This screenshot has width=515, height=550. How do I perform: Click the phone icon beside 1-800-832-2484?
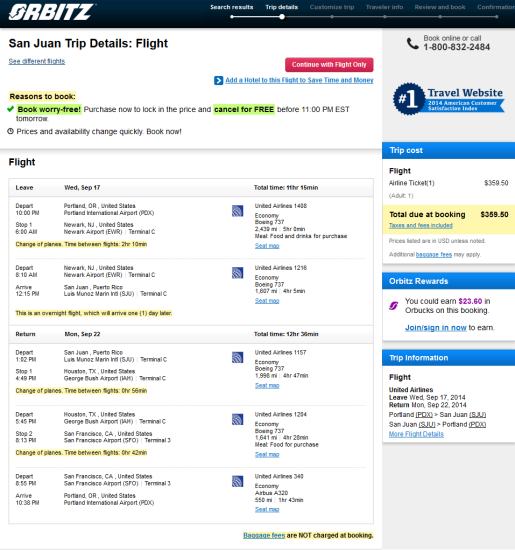[413, 43]
